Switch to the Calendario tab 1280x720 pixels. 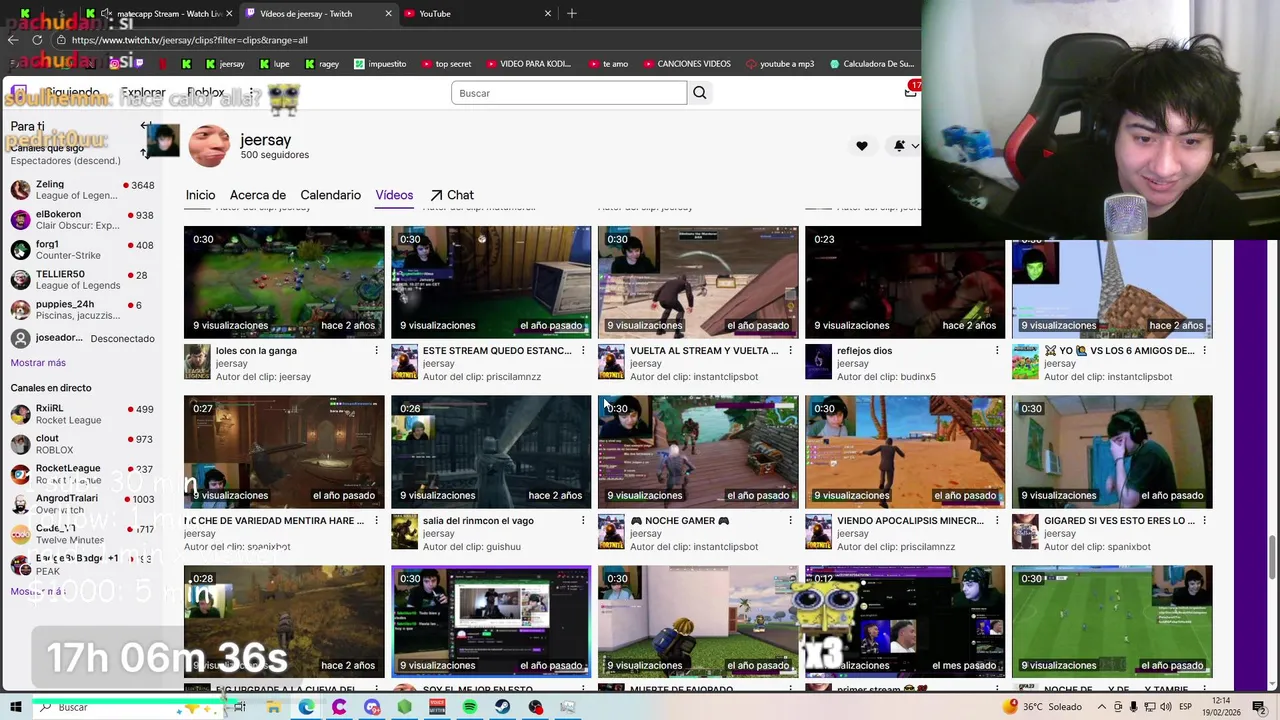coord(330,195)
